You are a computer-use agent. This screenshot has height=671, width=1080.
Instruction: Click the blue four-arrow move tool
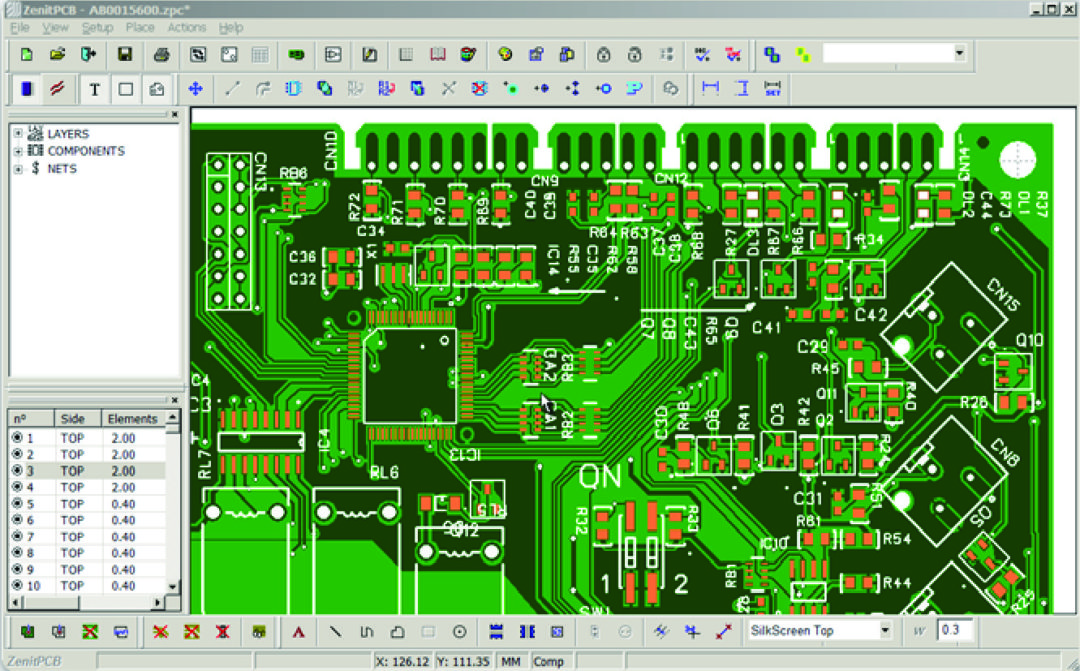pos(196,89)
